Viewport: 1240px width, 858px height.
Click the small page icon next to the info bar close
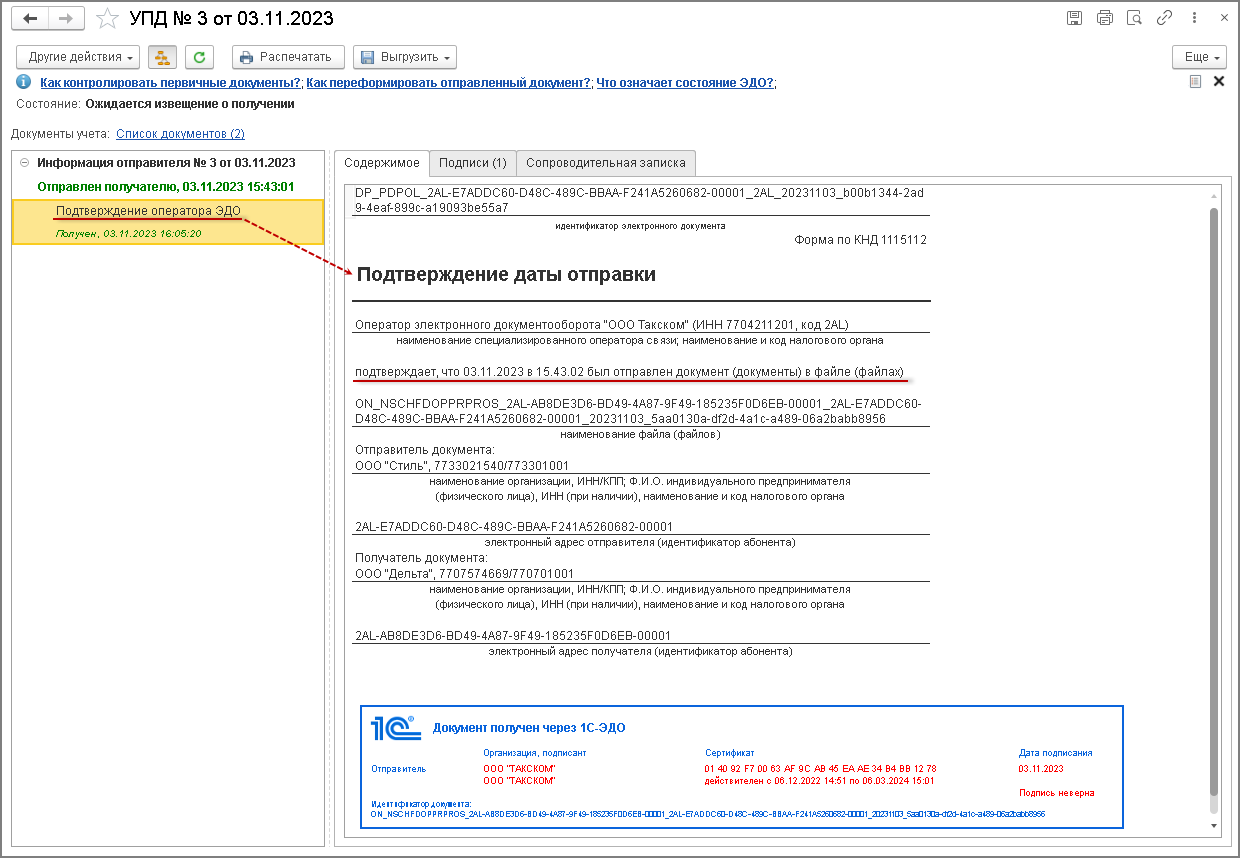[1195, 82]
